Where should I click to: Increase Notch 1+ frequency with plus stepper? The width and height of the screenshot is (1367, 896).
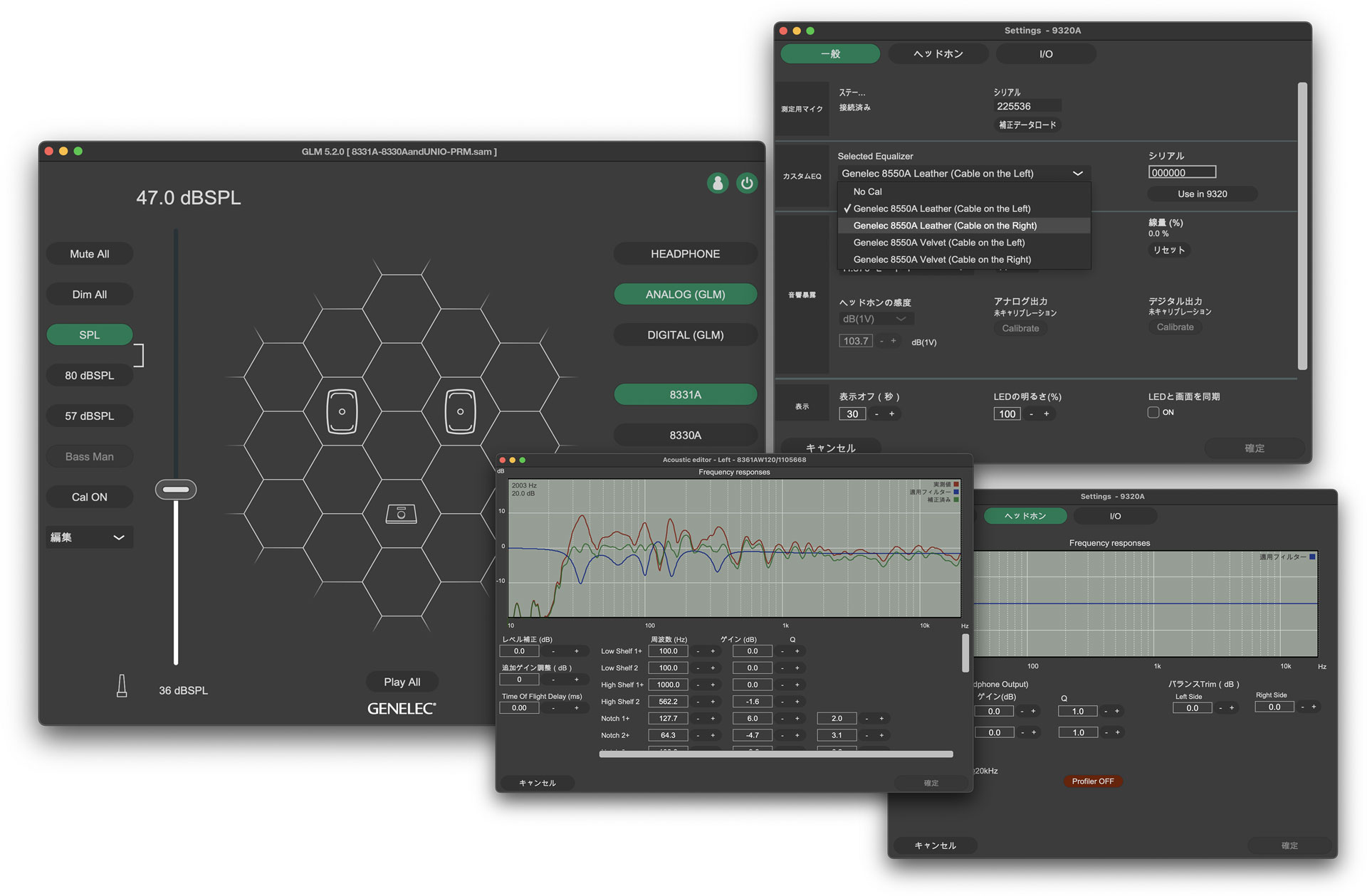[713, 719]
